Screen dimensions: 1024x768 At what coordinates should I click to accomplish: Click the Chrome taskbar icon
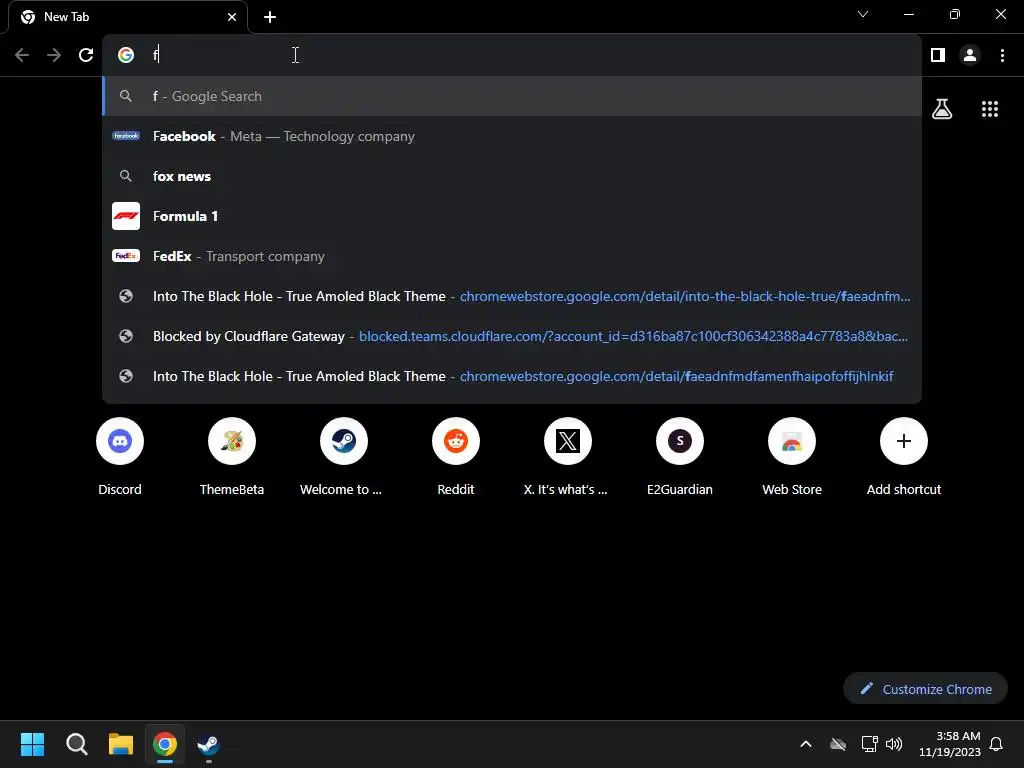coord(165,744)
